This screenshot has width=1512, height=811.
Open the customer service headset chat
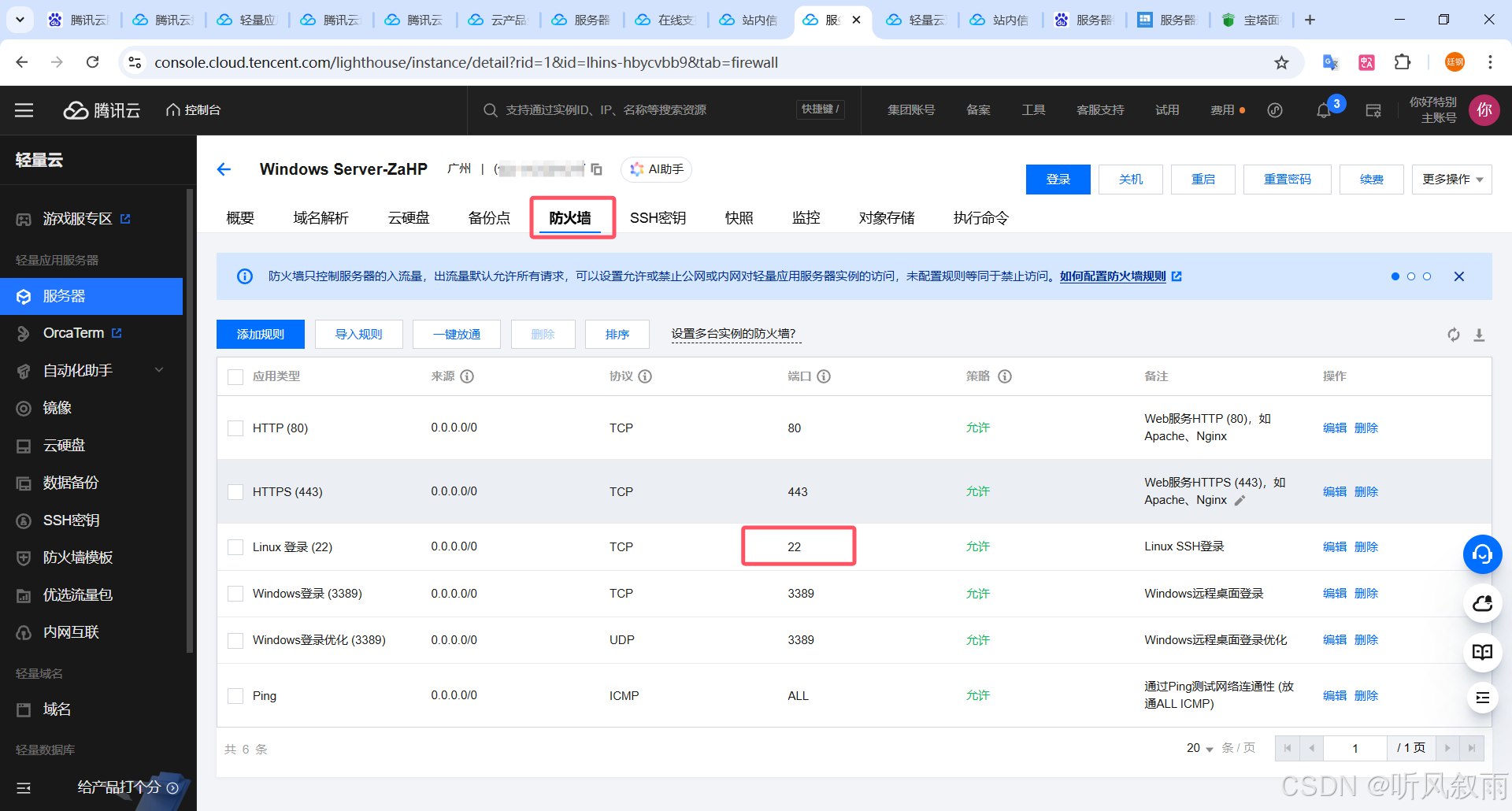[1483, 554]
